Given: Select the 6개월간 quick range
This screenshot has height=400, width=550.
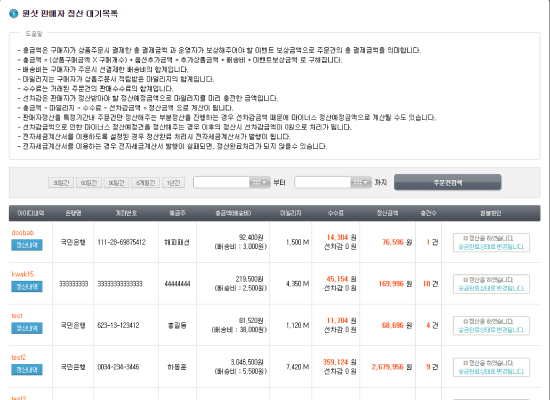Looking at the screenshot, I should click(146, 183).
